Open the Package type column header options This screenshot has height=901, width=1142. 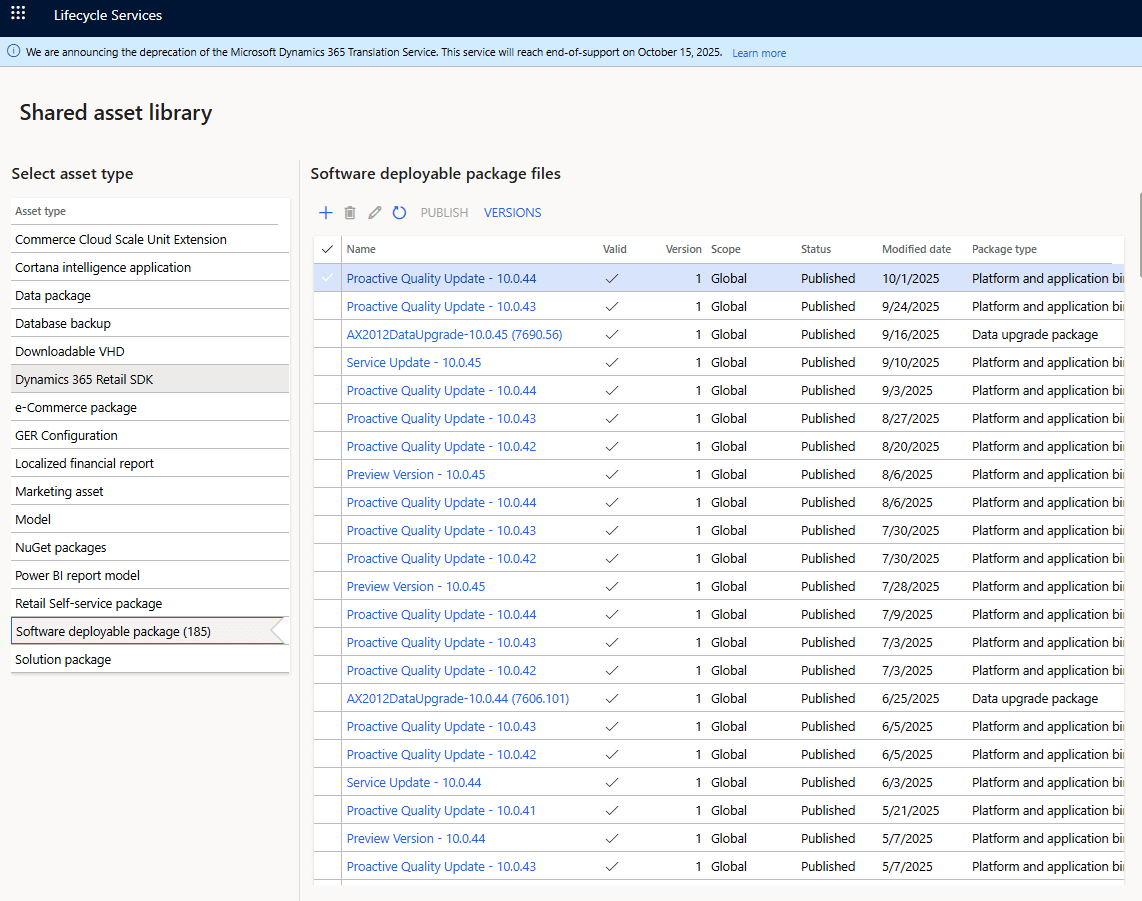pos(1004,250)
